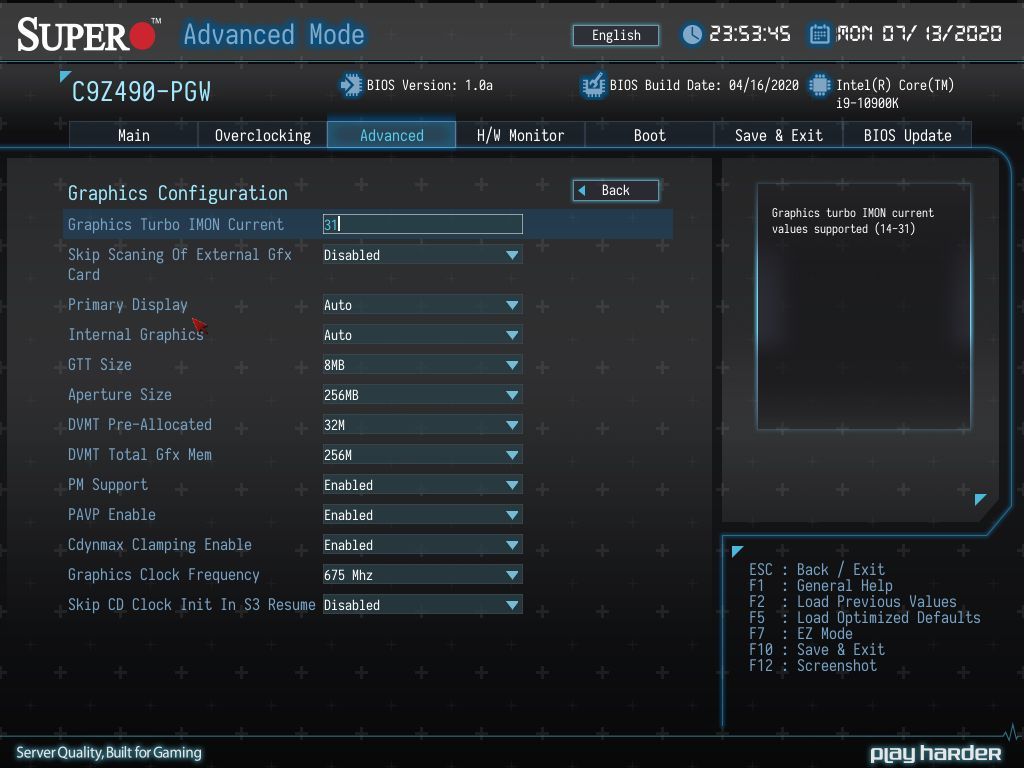
Task: Click the Graphics Configuration heading
Action: tap(178, 193)
